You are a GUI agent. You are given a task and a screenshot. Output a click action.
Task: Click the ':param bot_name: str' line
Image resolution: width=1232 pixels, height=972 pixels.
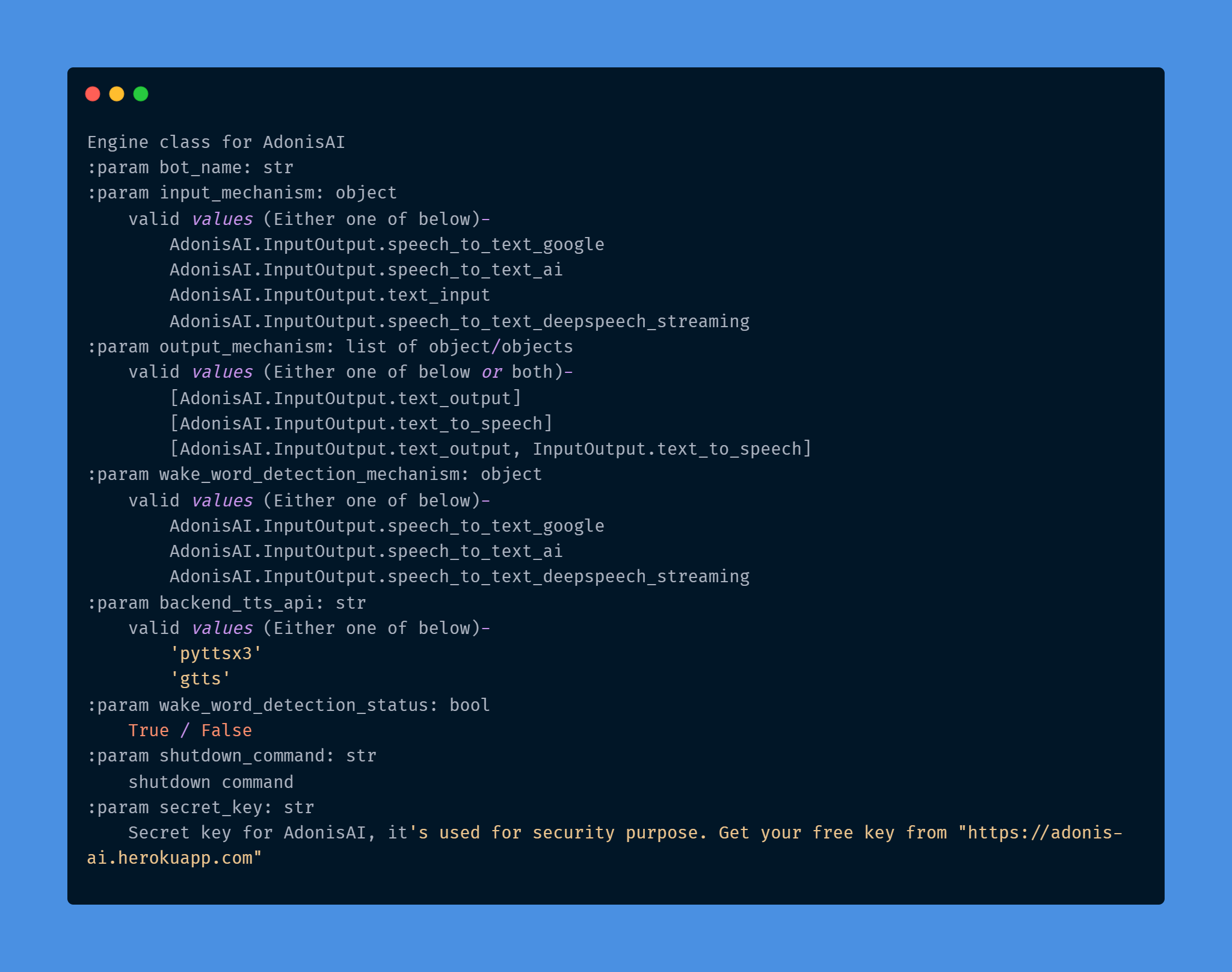pos(190,168)
